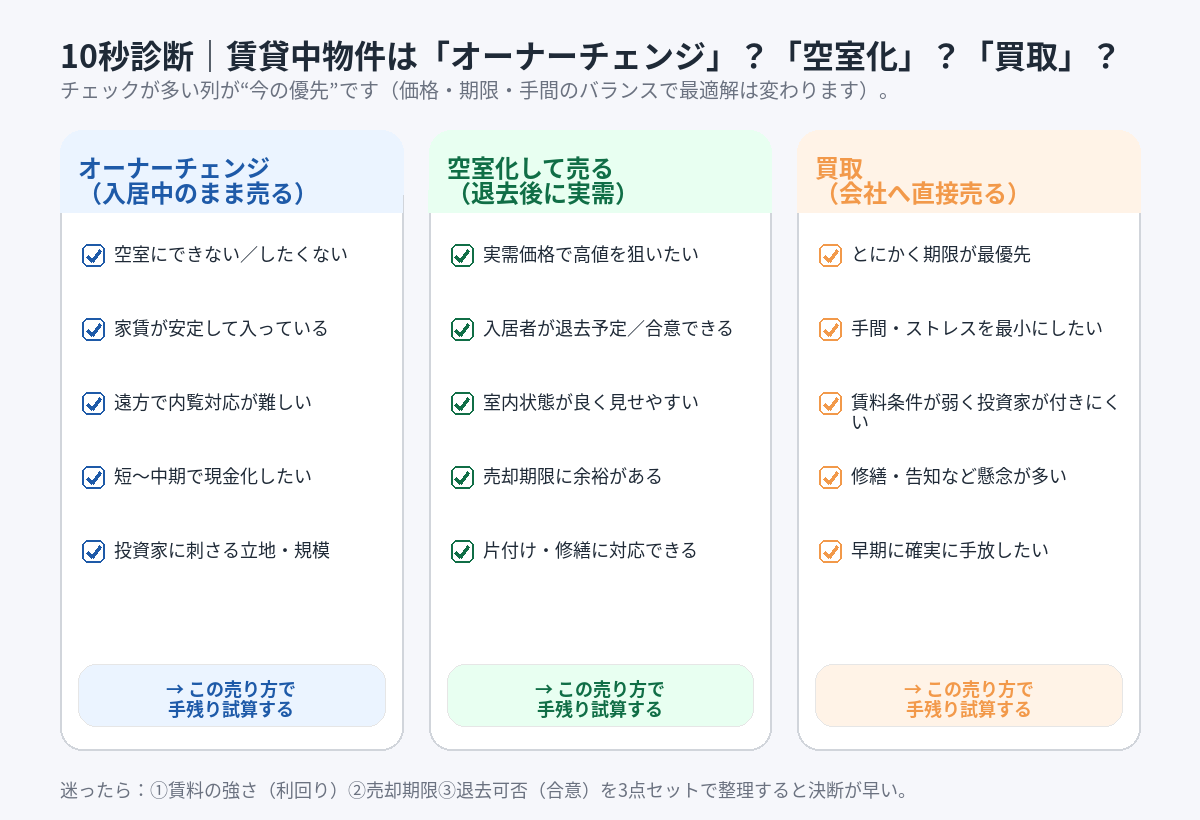
Task: Toggle 片付け・修繕に対応できる checkbox
Action: coord(462,552)
